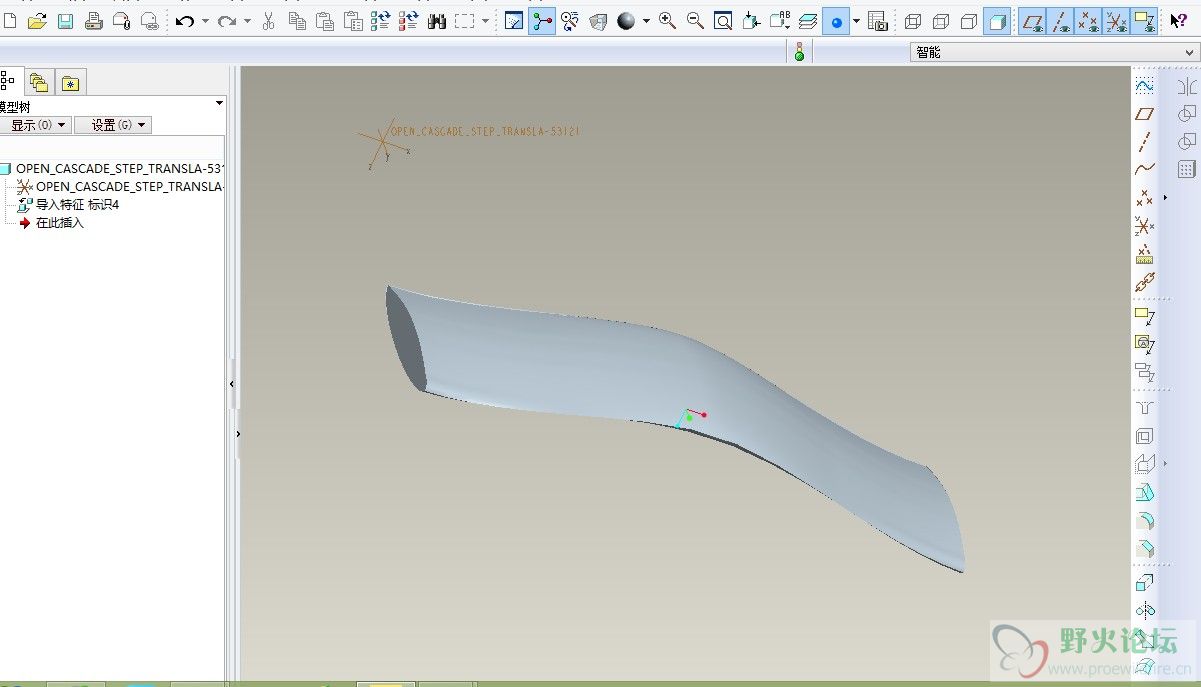
Task: Select 导入特征 标识4 in model tree
Action: 77,205
